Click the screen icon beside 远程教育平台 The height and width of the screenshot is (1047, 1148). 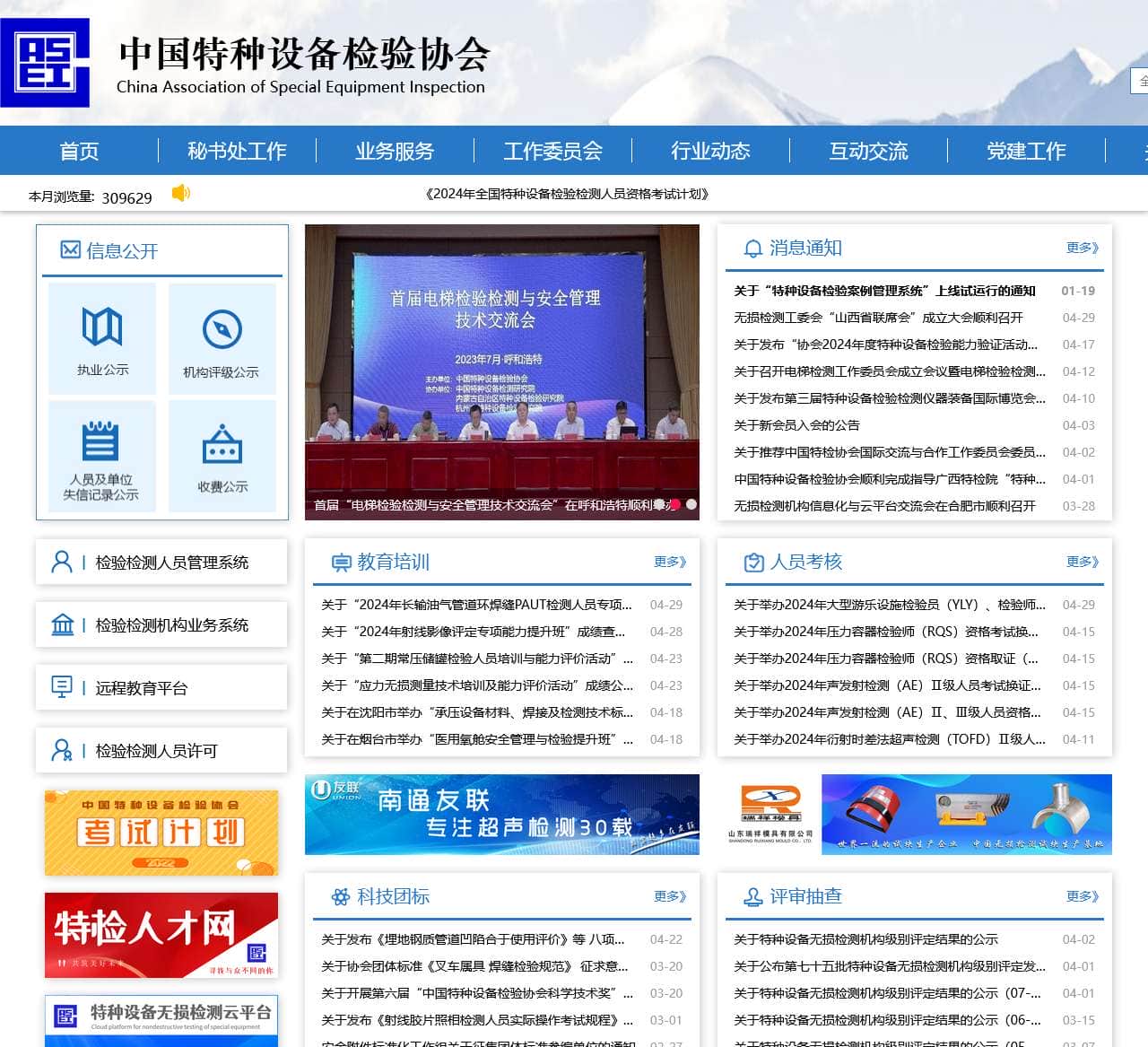(62, 687)
